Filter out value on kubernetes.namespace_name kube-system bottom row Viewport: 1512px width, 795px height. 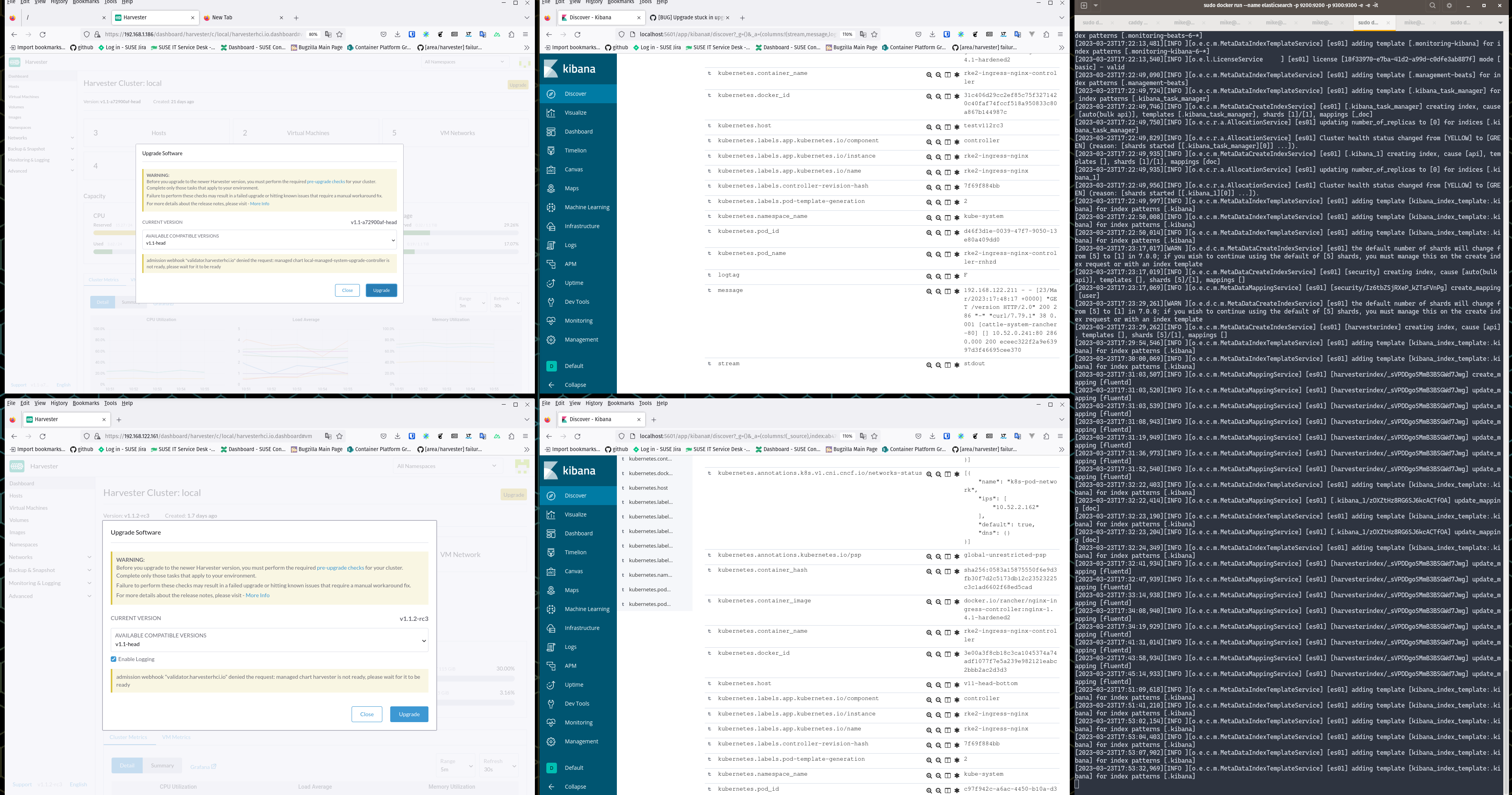[938, 775]
